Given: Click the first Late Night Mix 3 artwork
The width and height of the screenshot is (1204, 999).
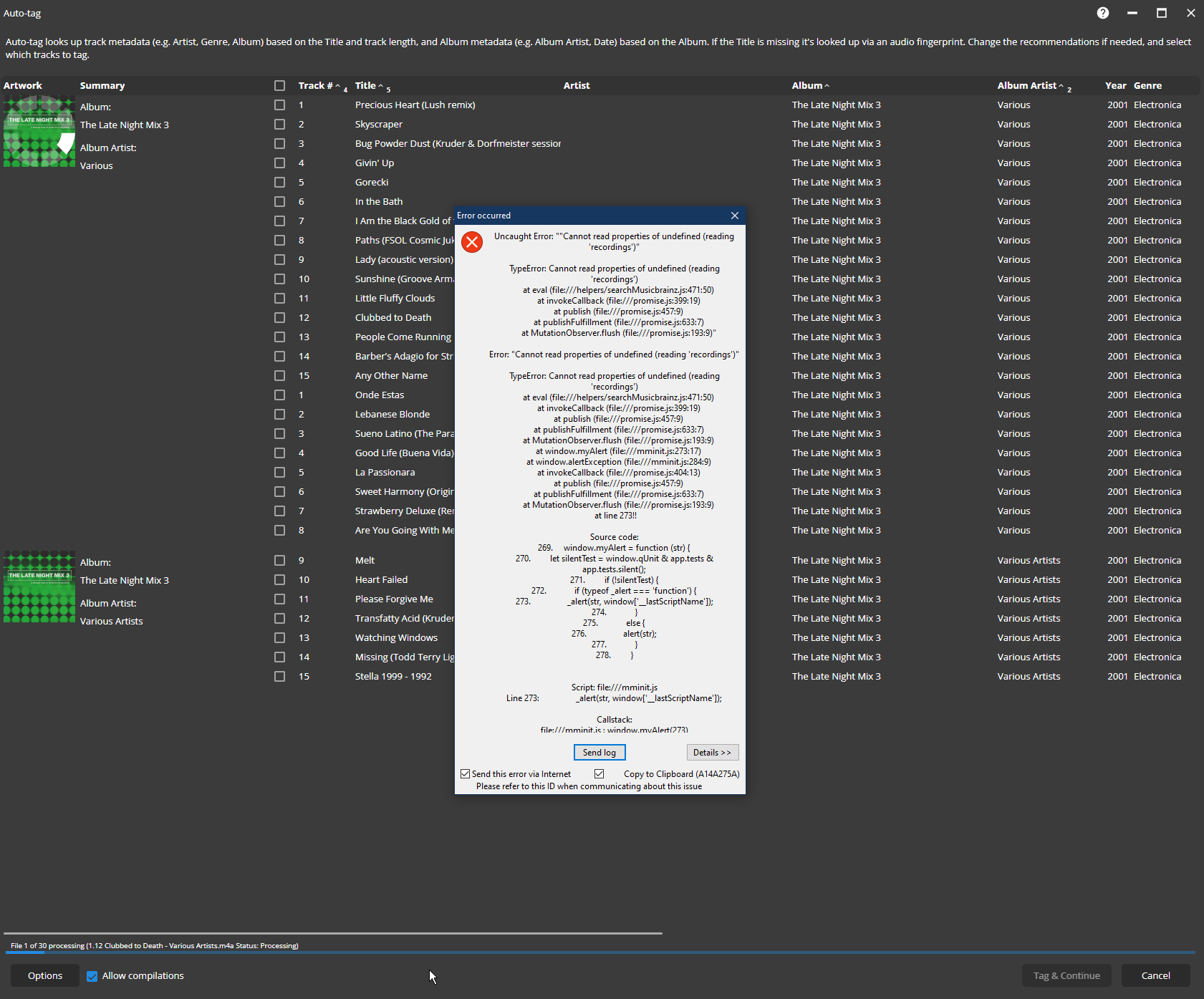Looking at the screenshot, I should [x=39, y=132].
